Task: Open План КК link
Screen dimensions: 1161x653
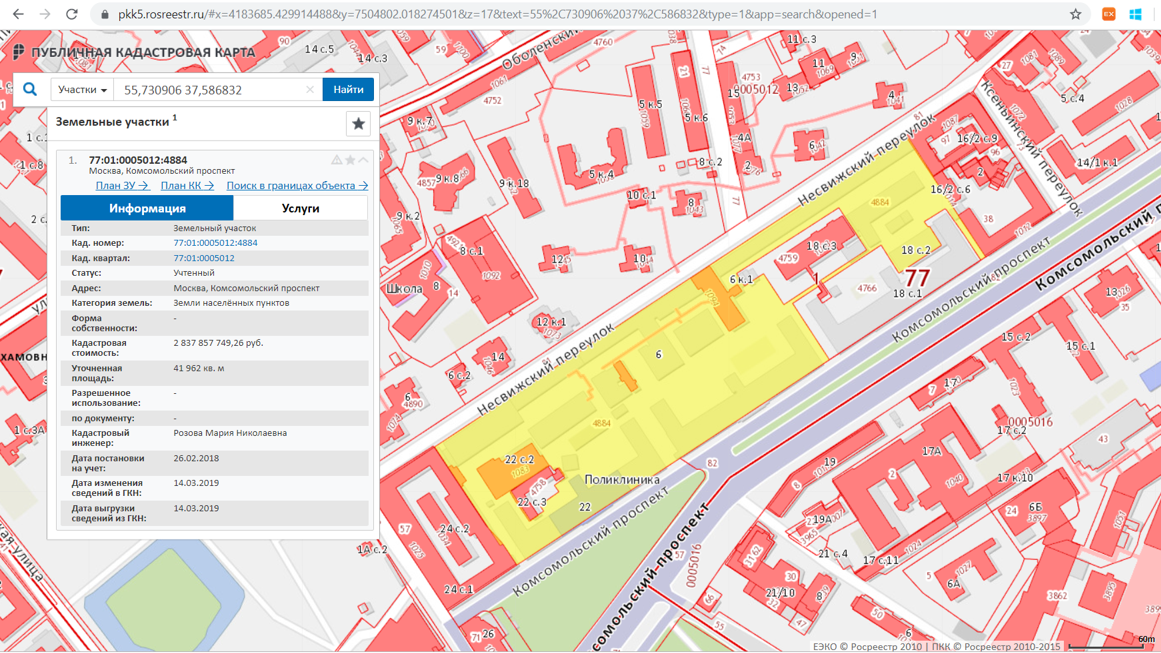Action: (187, 186)
